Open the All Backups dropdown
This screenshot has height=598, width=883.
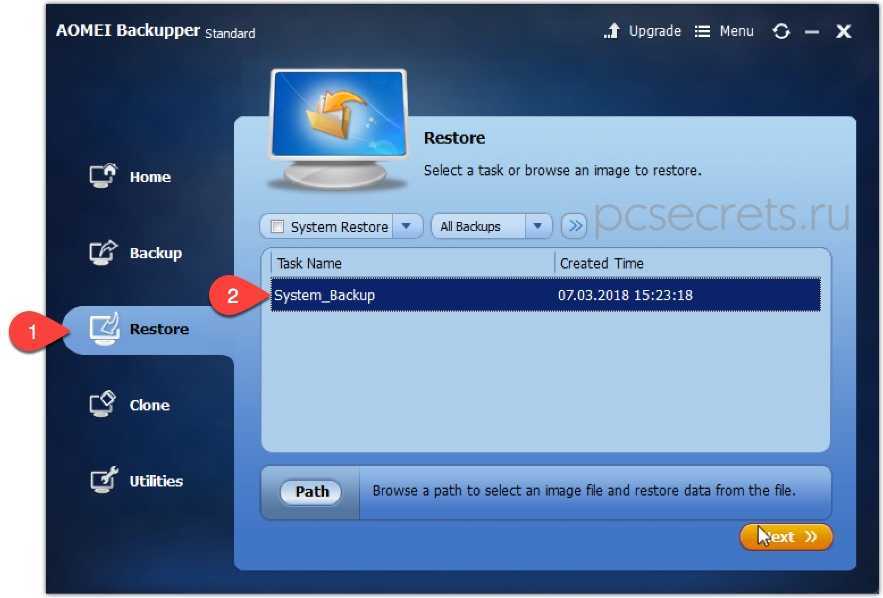pyautogui.click(x=491, y=226)
